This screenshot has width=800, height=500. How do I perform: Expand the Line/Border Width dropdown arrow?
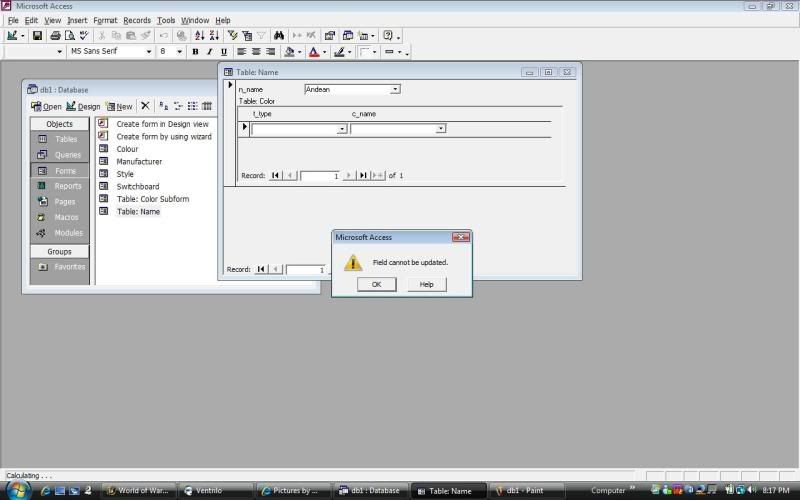point(399,52)
